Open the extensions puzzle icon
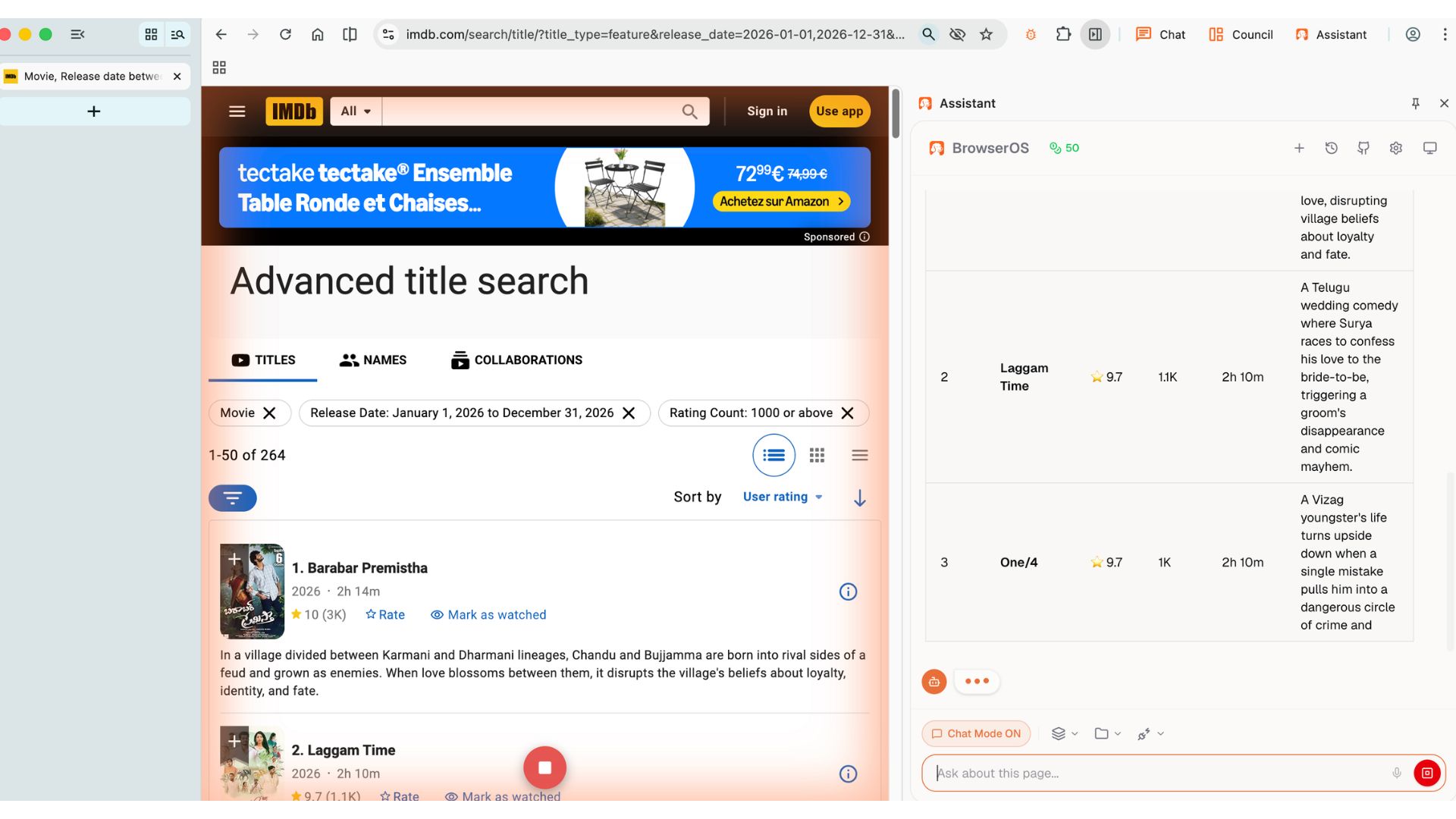 (x=1063, y=34)
